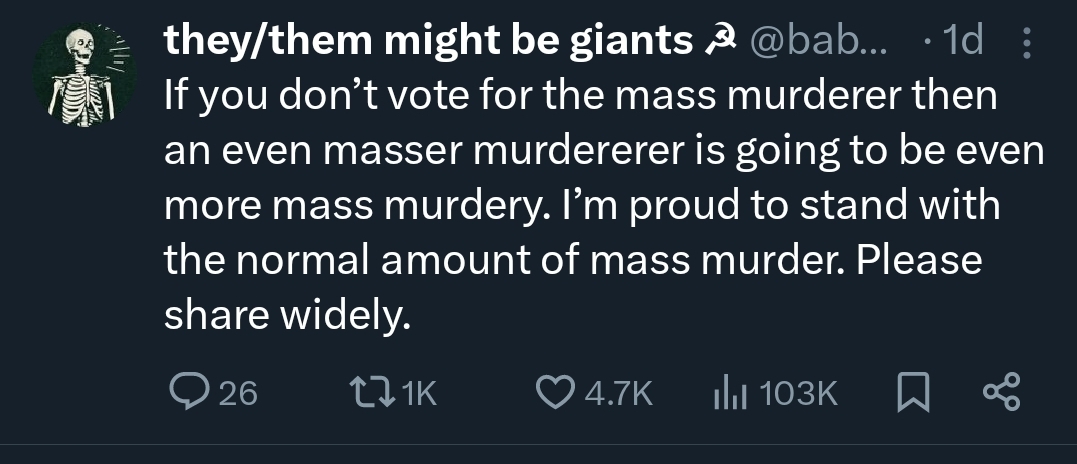
Task: Click the reply speech bubble icon
Action: (187, 392)
